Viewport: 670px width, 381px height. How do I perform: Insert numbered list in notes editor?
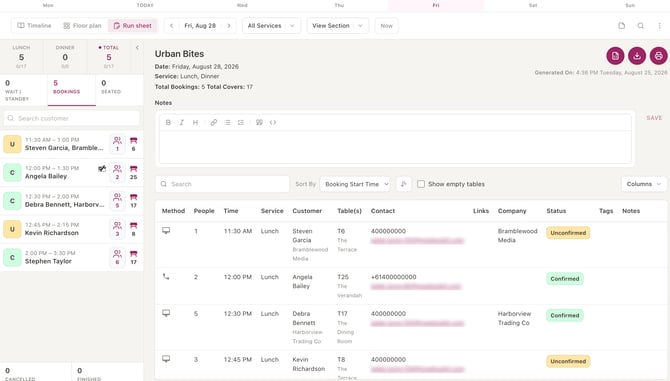click(x=241, y=122)
